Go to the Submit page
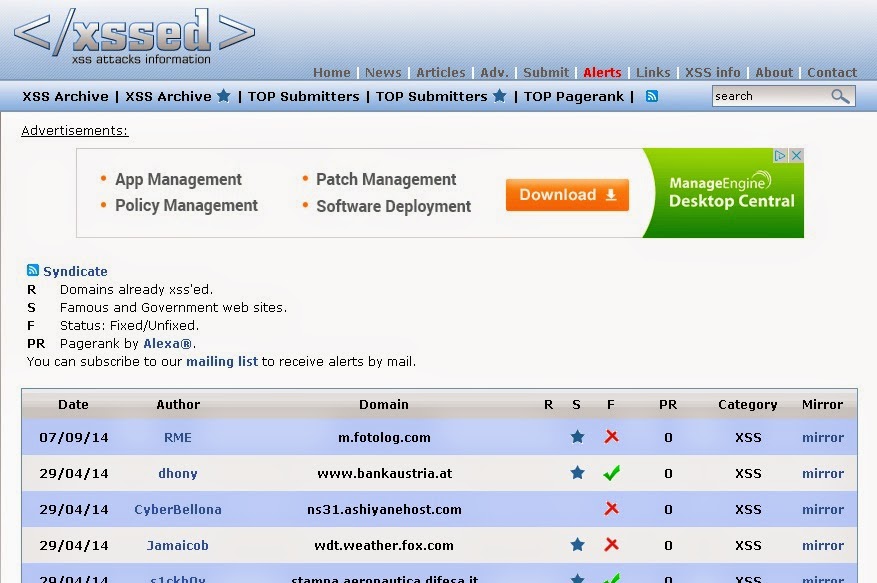The width and height of the screenshot is (877, 583). 546,72
